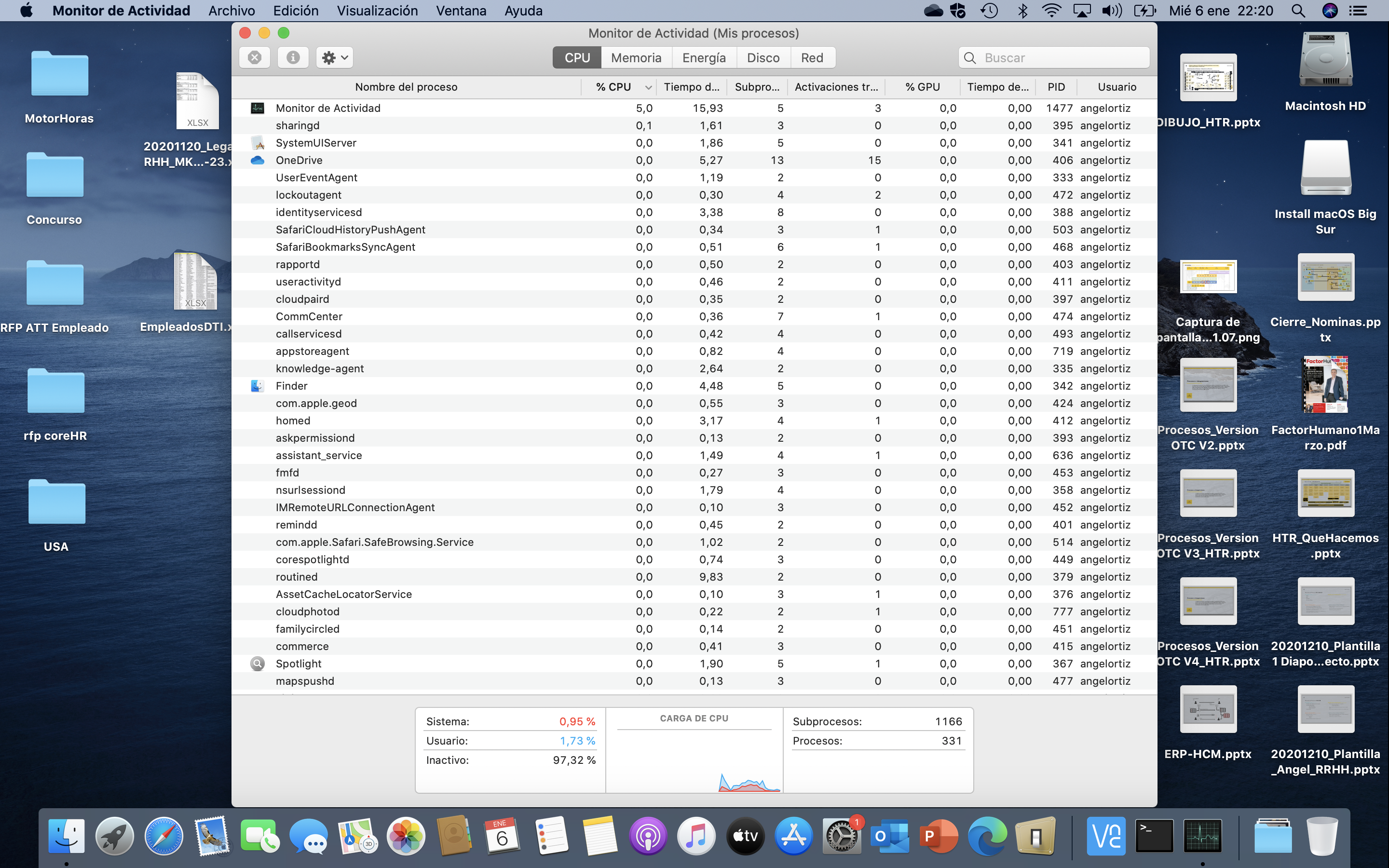Viewport: 1389px width, 868px height.
Task: Open the Red tab
Action: 812,57
